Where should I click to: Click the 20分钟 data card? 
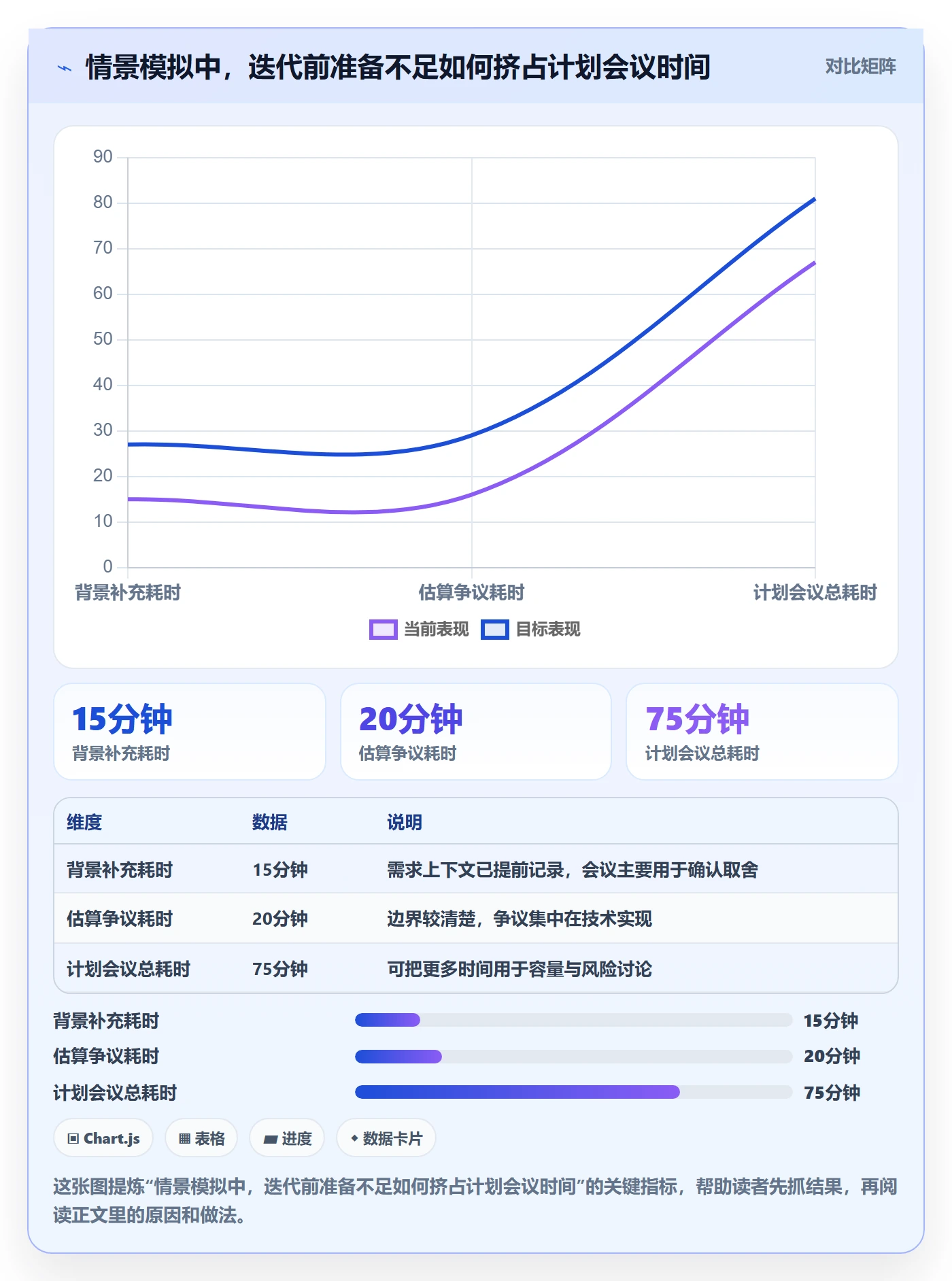click(x=476, y=732)
